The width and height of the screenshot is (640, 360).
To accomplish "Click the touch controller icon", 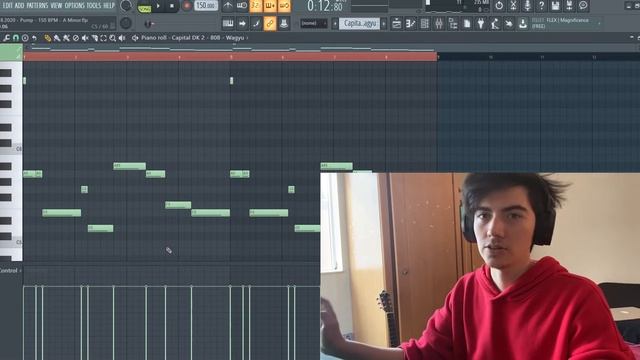I will click(509, 24).
